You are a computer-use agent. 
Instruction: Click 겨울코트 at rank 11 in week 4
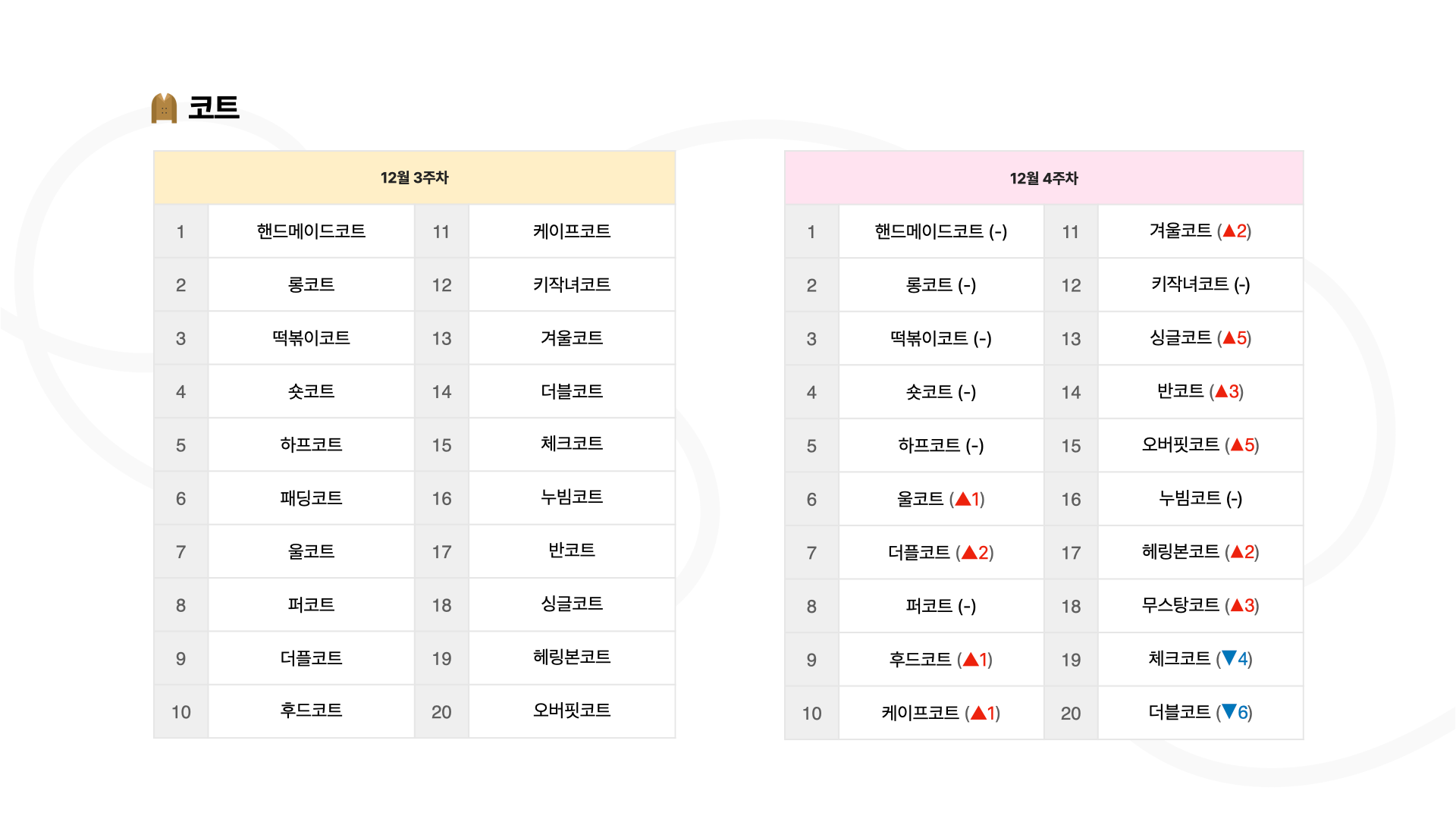tap(1180, 231)
